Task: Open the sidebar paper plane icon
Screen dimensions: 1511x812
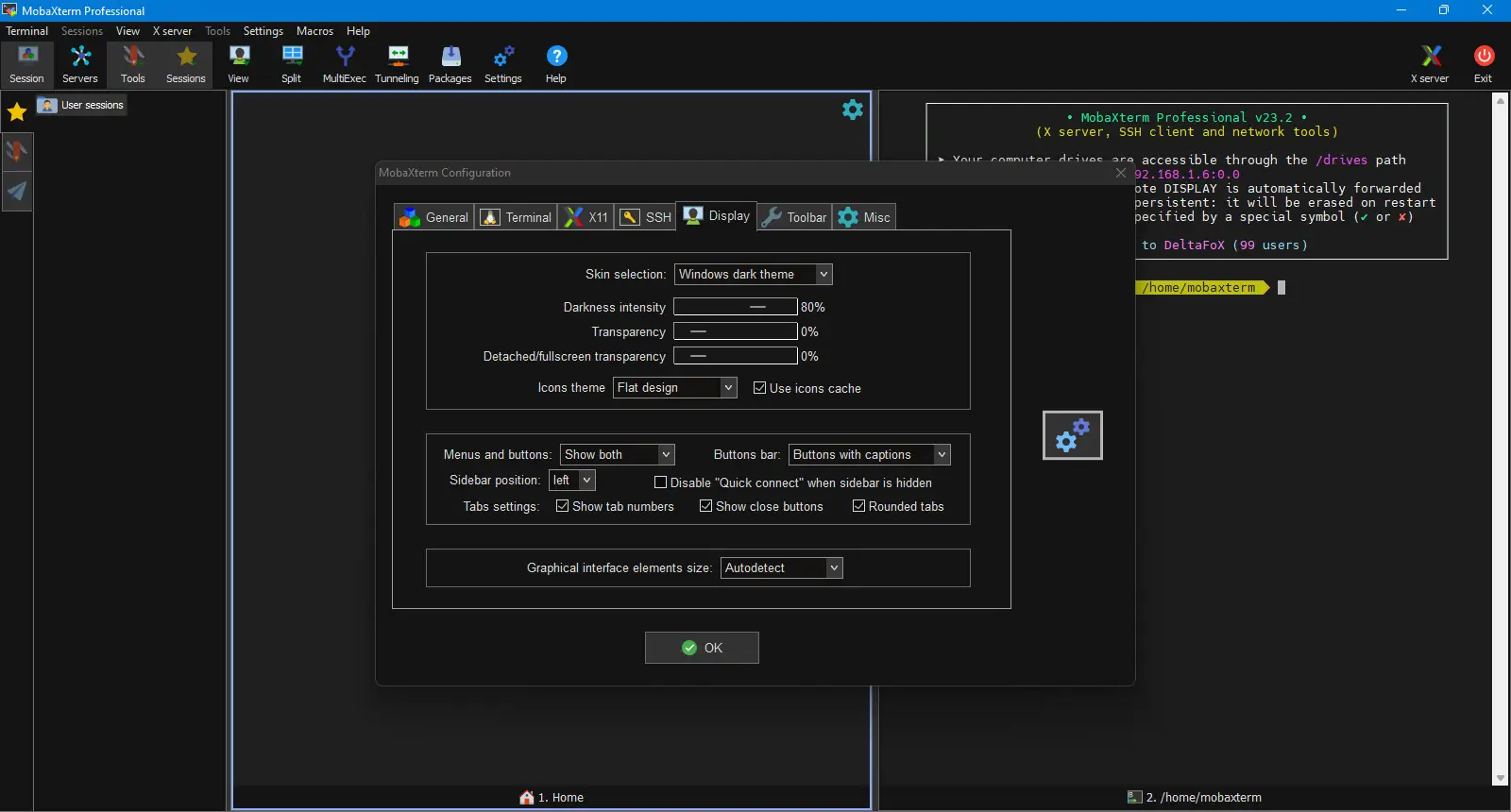Action: (17, 192)
